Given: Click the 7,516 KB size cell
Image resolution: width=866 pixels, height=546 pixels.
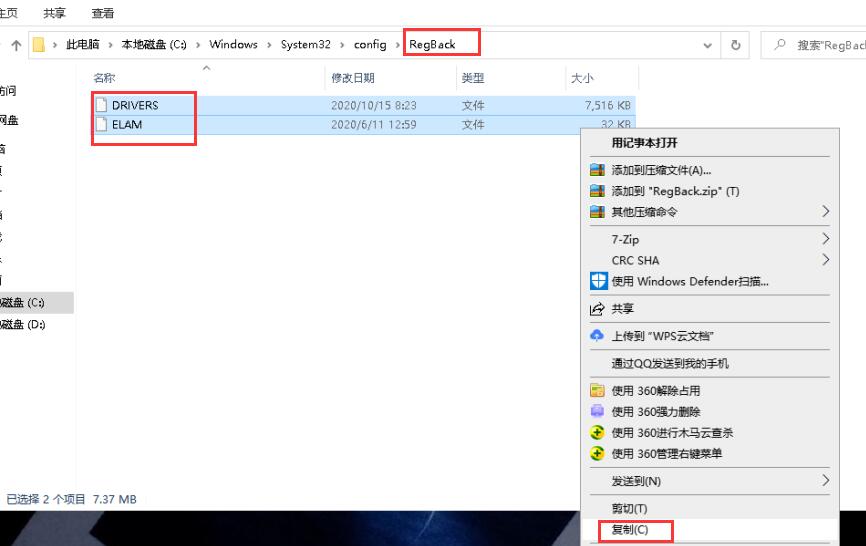Looking at the screenshot, I should (608, 105).
